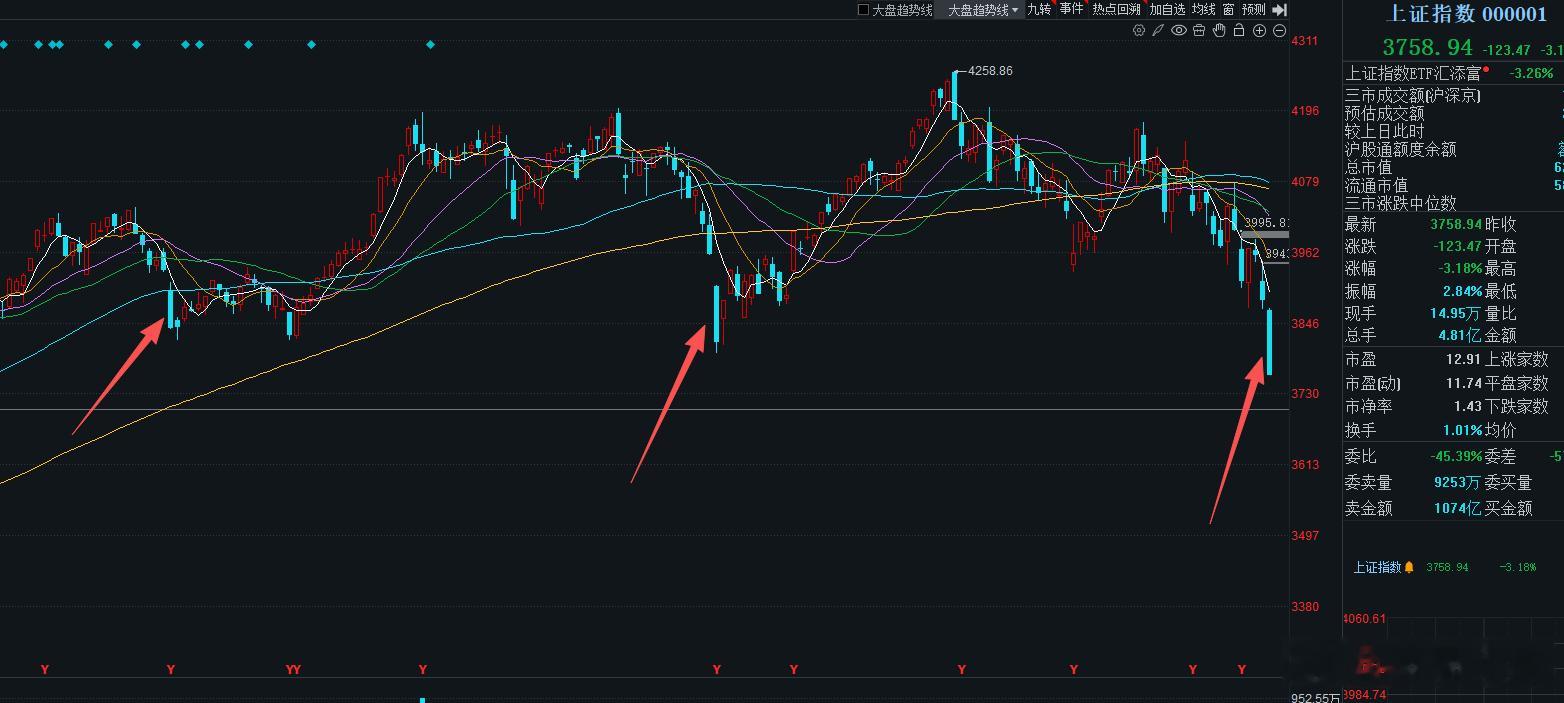Viewport: 1564px width, 703px height.
Task: Click the 4311 price axis label
Action: pos(1305,41)
